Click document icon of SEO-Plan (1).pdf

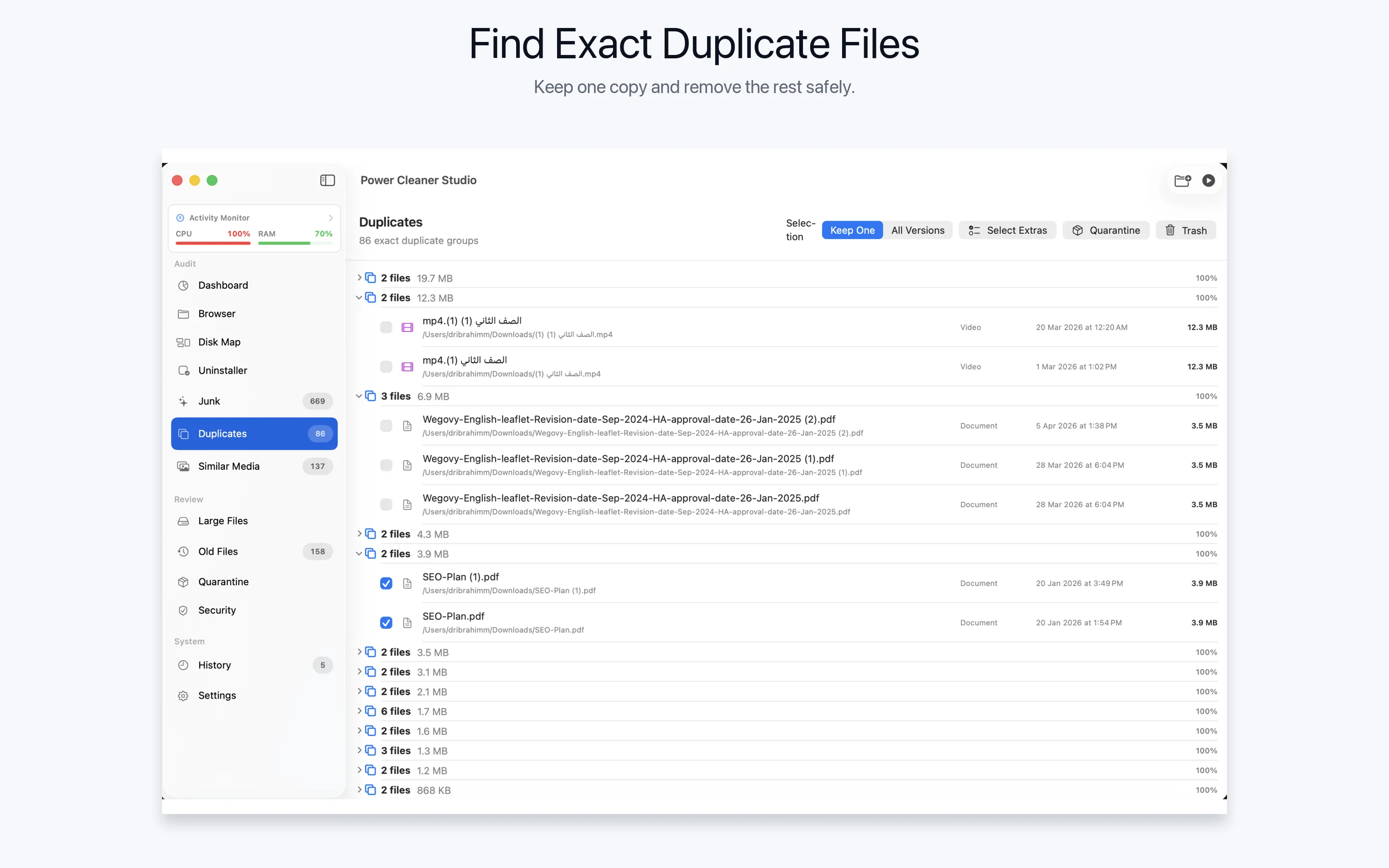407,583
